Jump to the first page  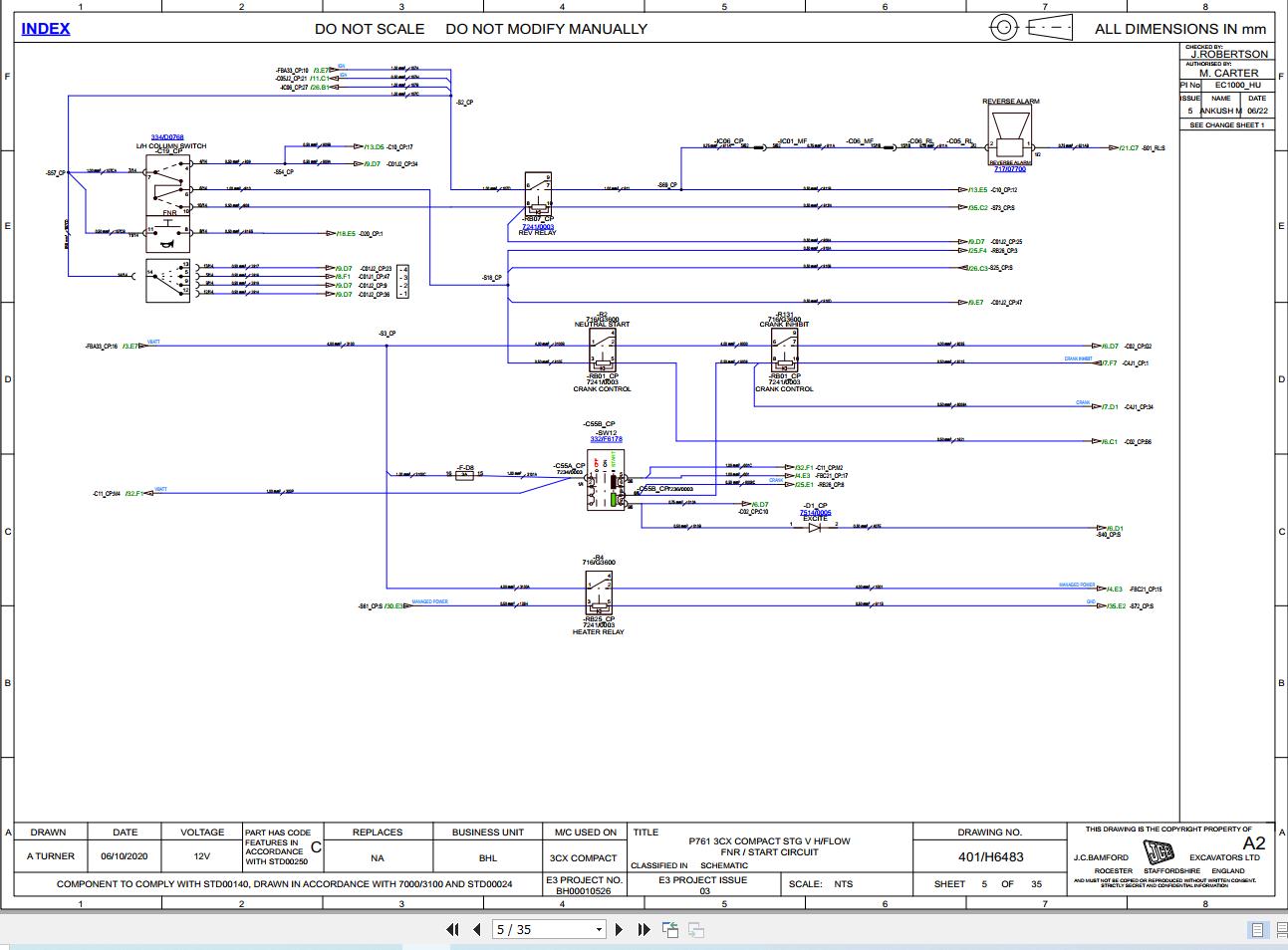pyautogui.click(x=452, y=929)
